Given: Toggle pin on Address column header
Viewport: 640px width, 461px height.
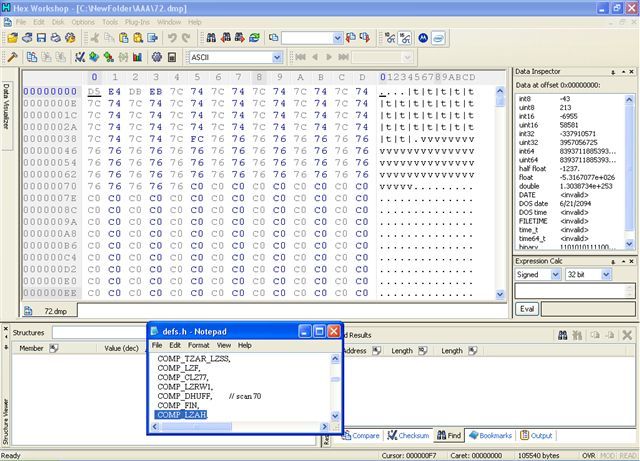Looking at the screenshot, I should click(376, 351).
